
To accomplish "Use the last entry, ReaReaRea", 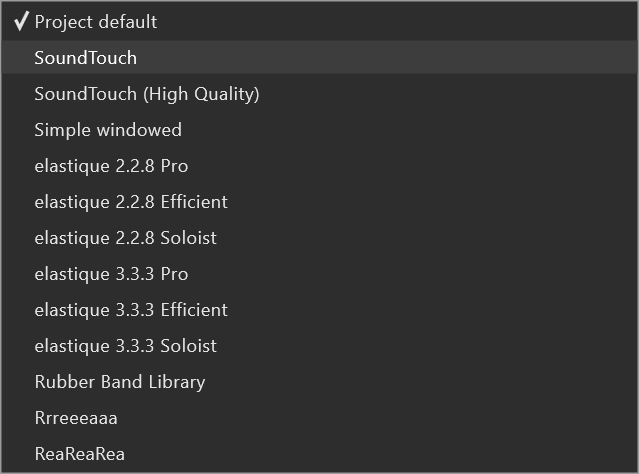I will pos(320,454).
